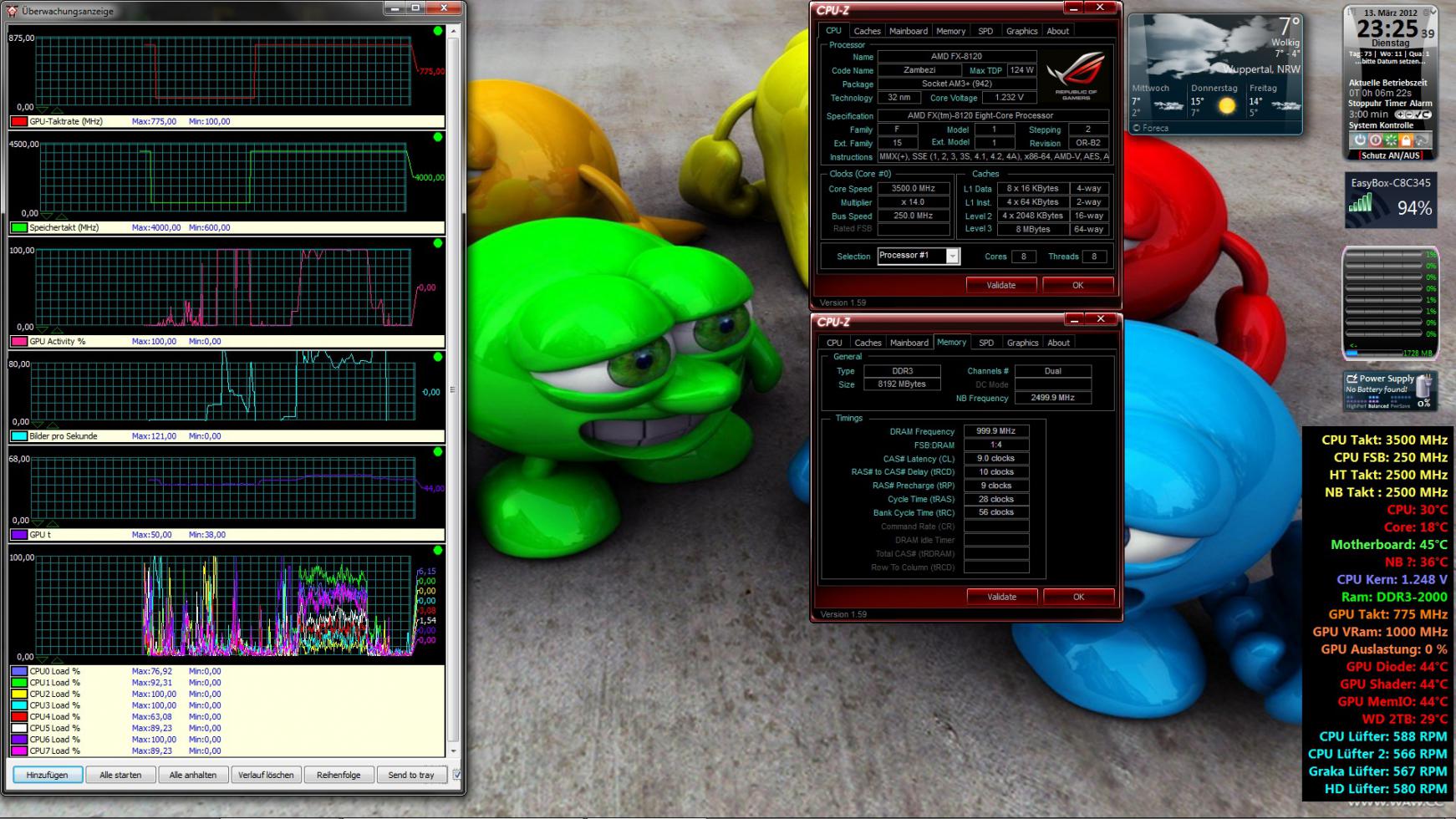1456x819 pixels.
Task: Click the Stoppuhr label in clock widget
Action: [1367, 104]
